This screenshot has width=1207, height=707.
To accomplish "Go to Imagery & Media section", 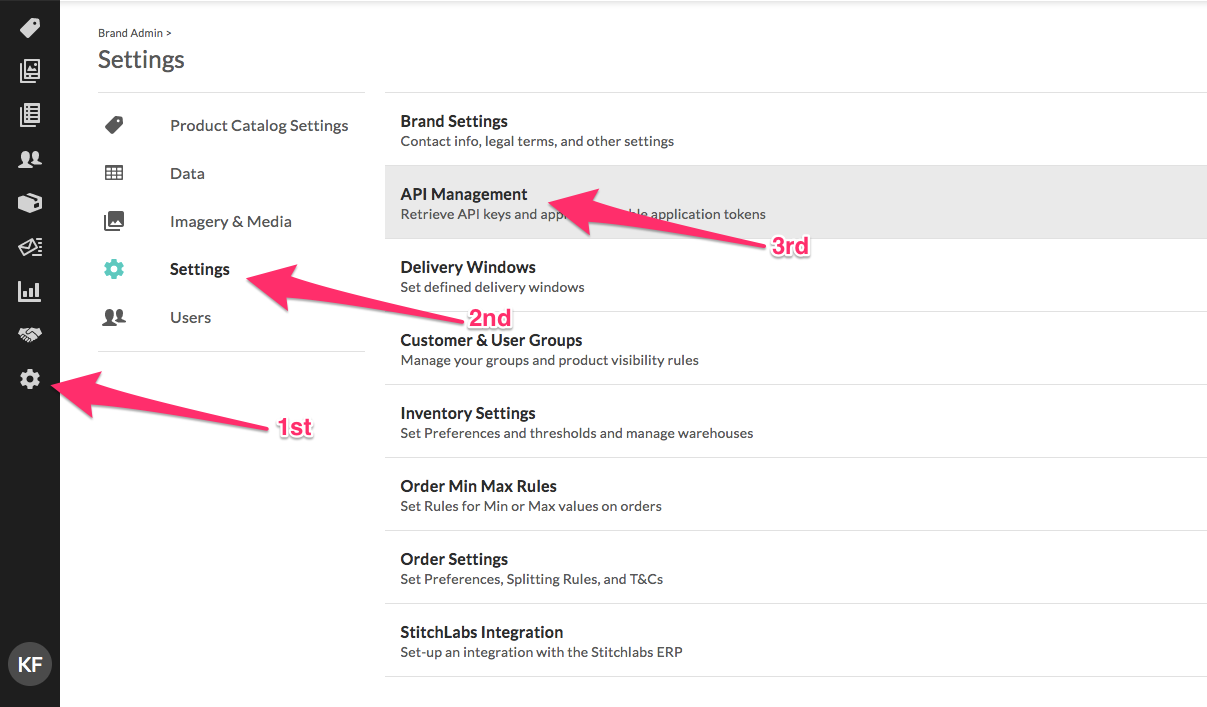I will (231, 222).
